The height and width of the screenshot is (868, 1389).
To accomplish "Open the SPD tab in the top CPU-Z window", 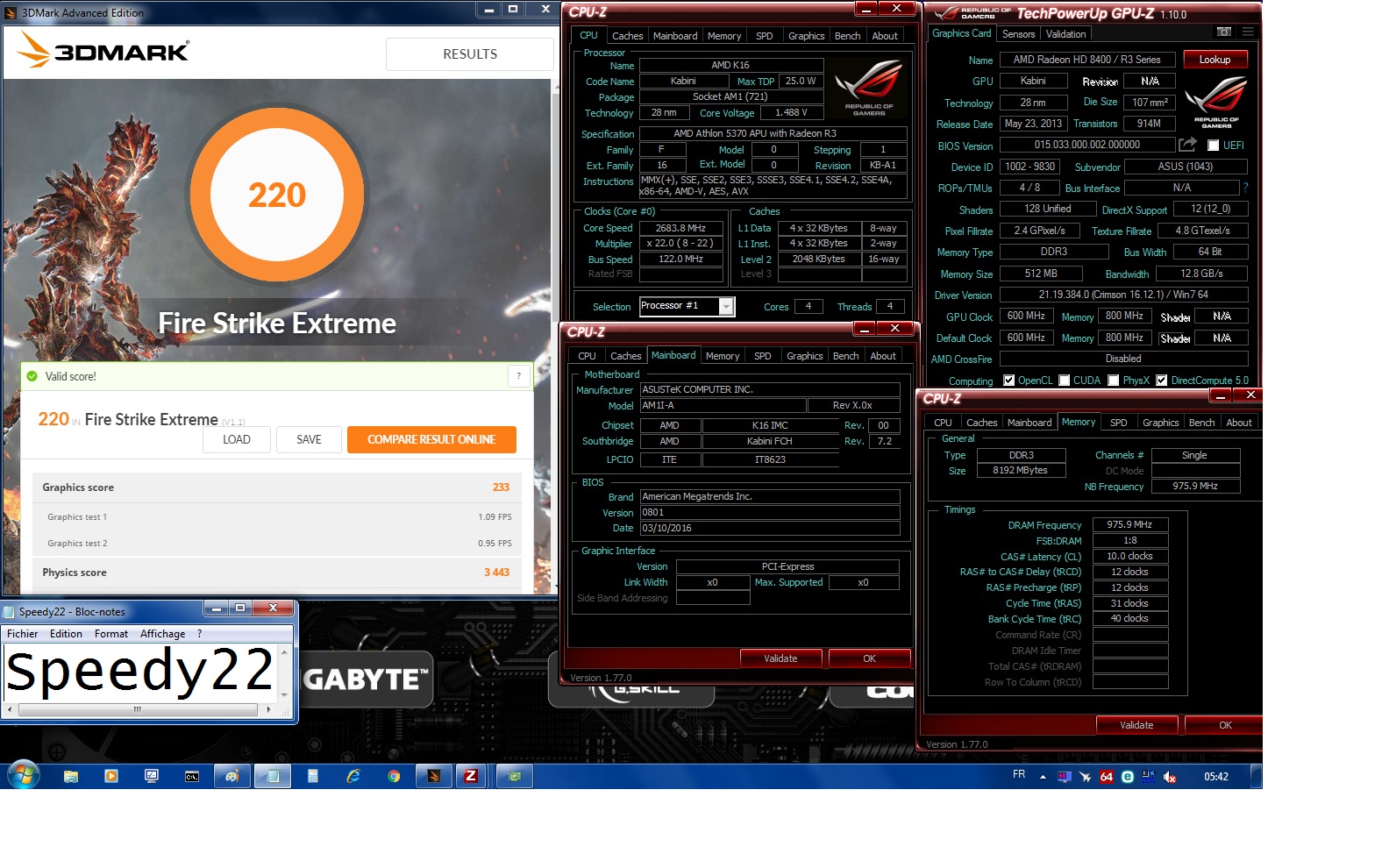I will pos(765,36).
